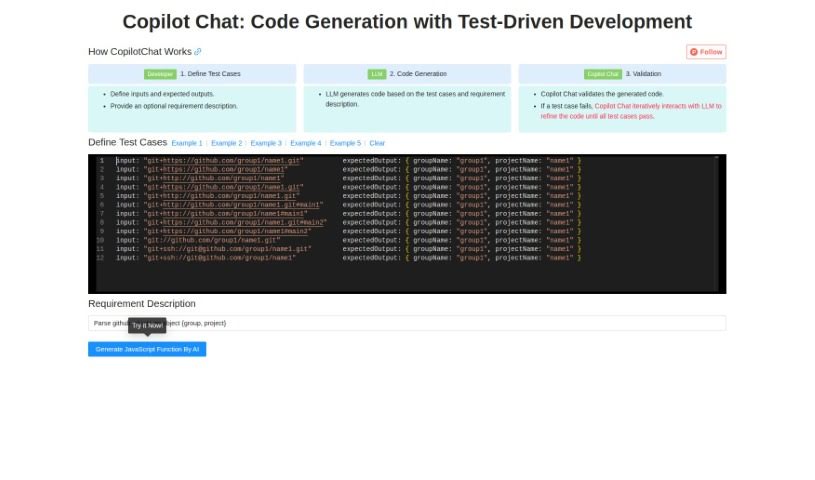Click the page title heading
Screen dimensions: 815x480
[407, 22]
